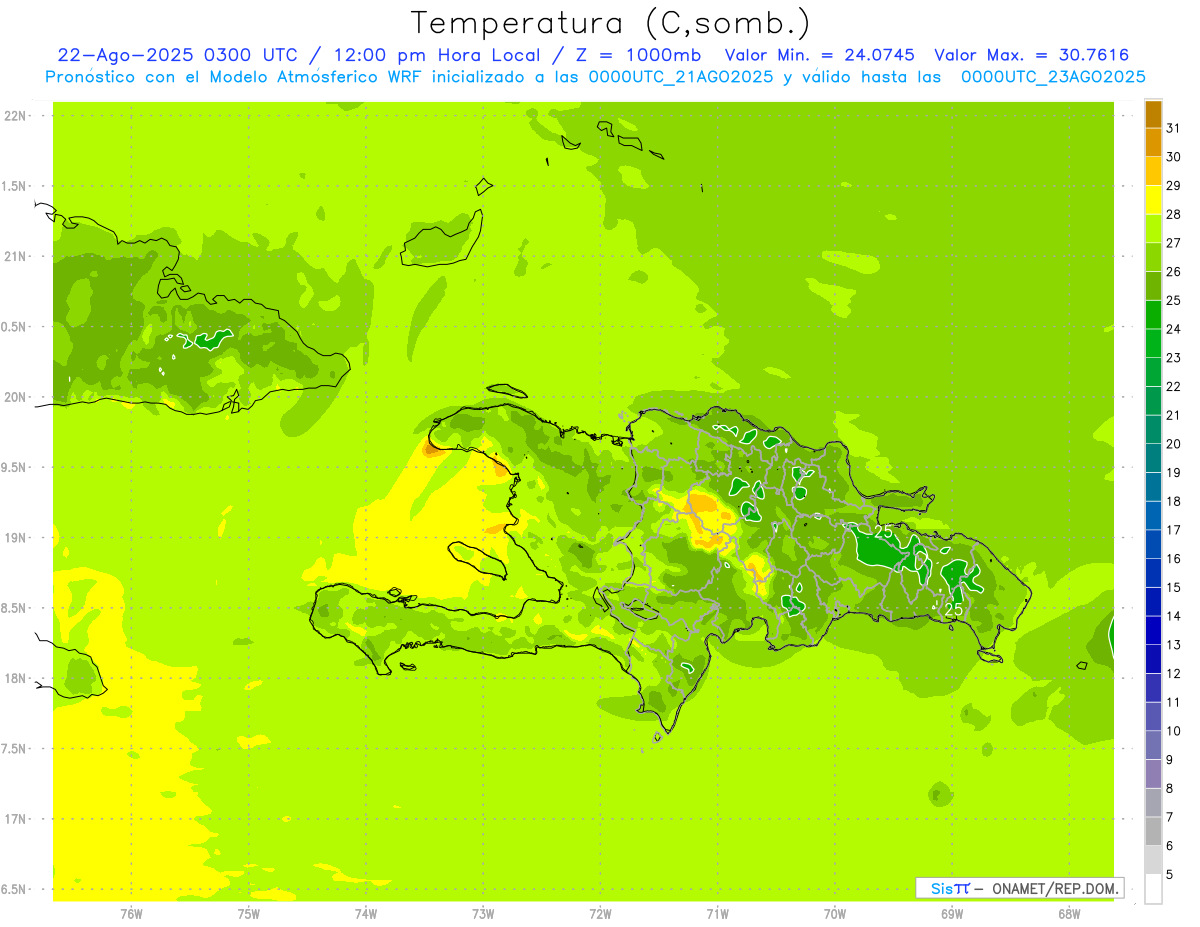The height and width of the screenshot is (927, 1200).
Task: Click the '68W' longitude axis label
Action: coord(1069,914)
